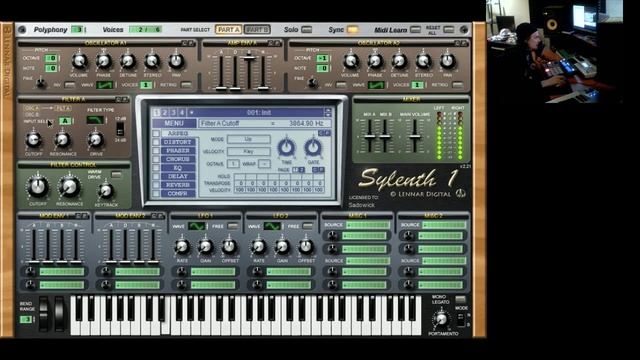This screenshot has height=360, width=640.
Task: Enable Midi Learn switch
Action: point(415,30)
